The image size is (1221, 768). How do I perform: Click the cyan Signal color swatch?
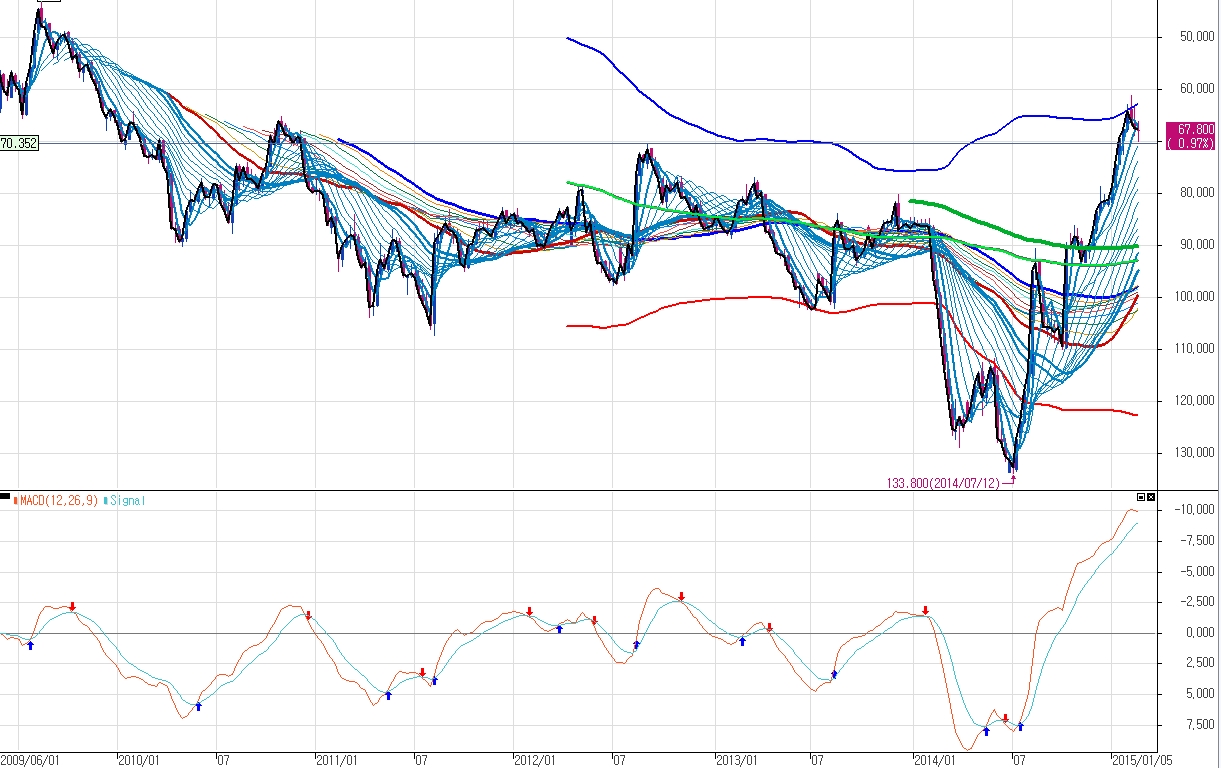105,500
